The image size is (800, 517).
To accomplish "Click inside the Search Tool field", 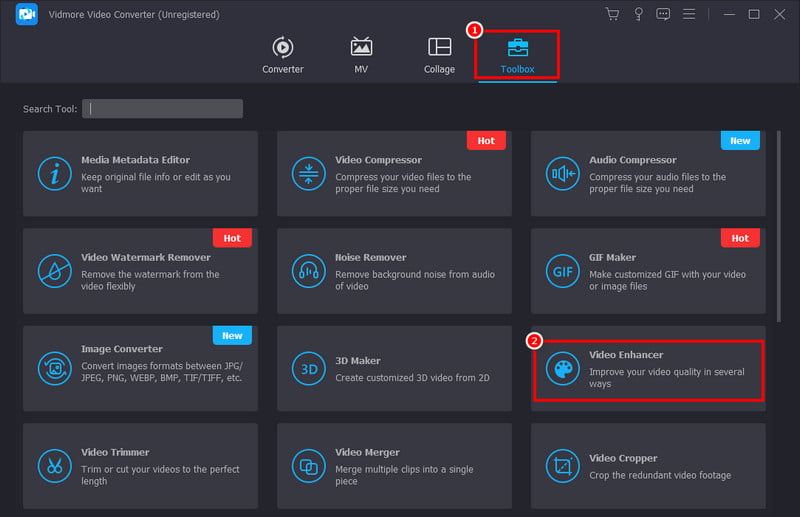I will 162,109.
